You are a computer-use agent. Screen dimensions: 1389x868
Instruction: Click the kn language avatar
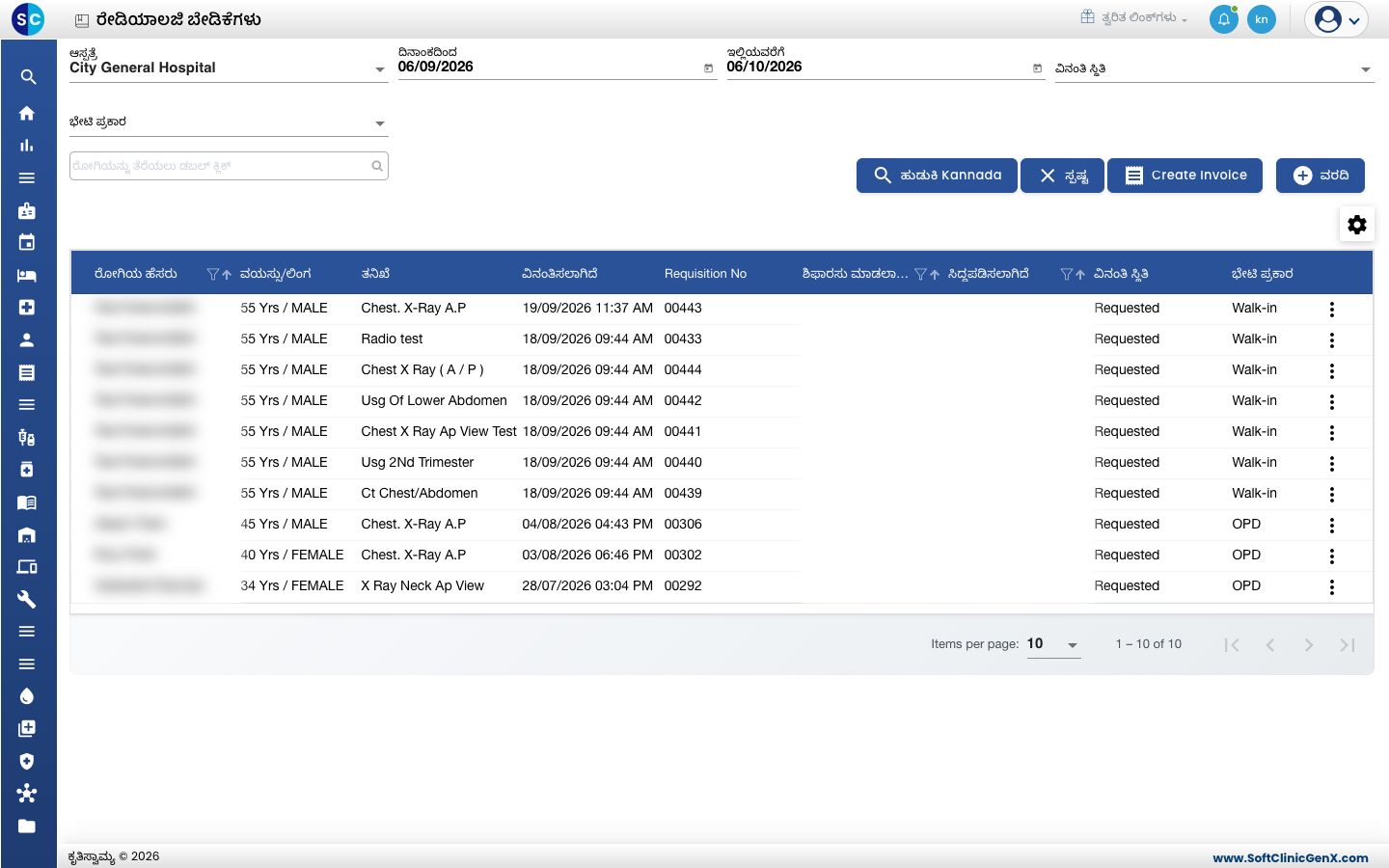pyautogui.click(x=1262, y=19)
